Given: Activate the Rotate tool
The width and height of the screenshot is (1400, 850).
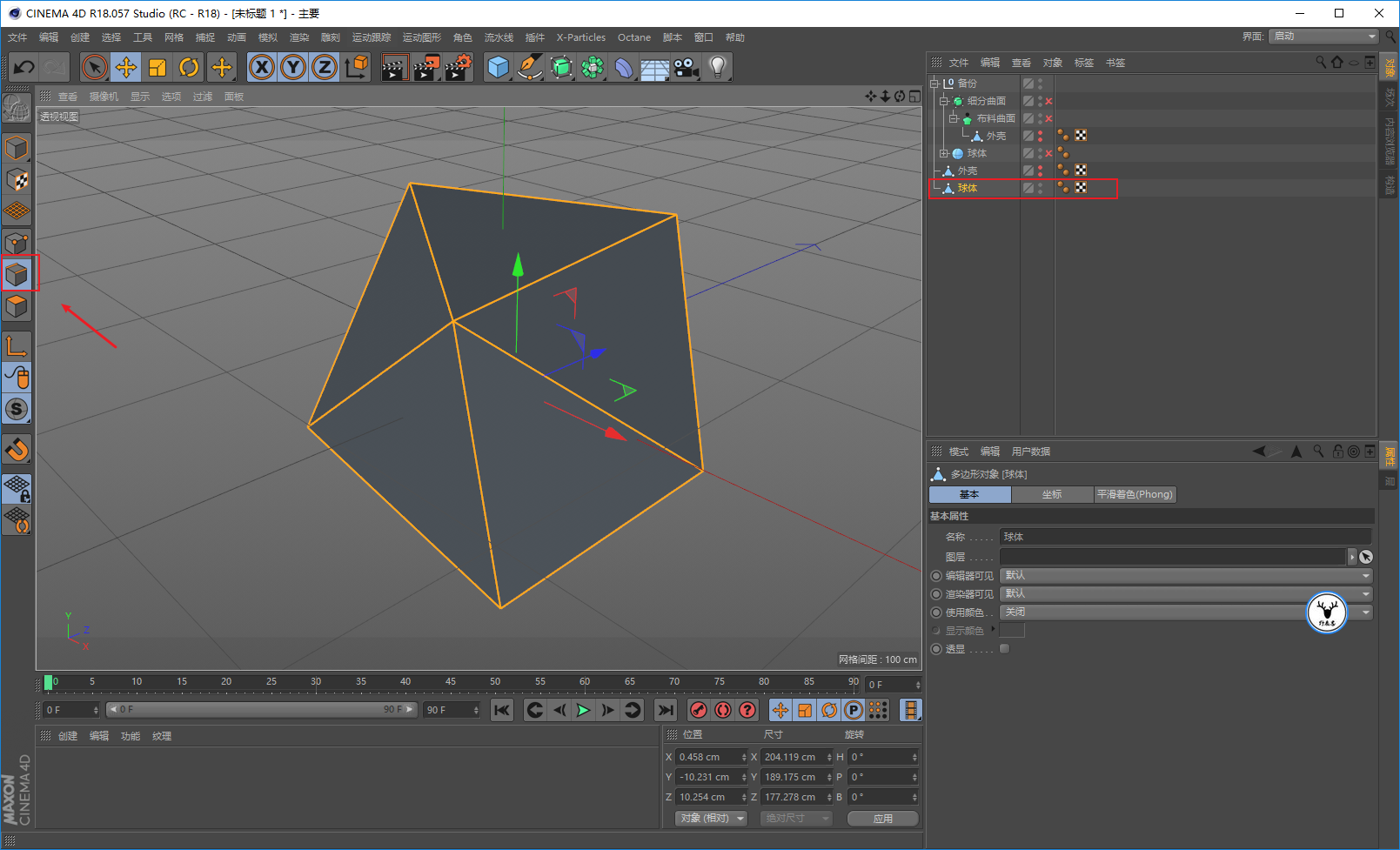Looking at the screenshot, I should [189, 67].
